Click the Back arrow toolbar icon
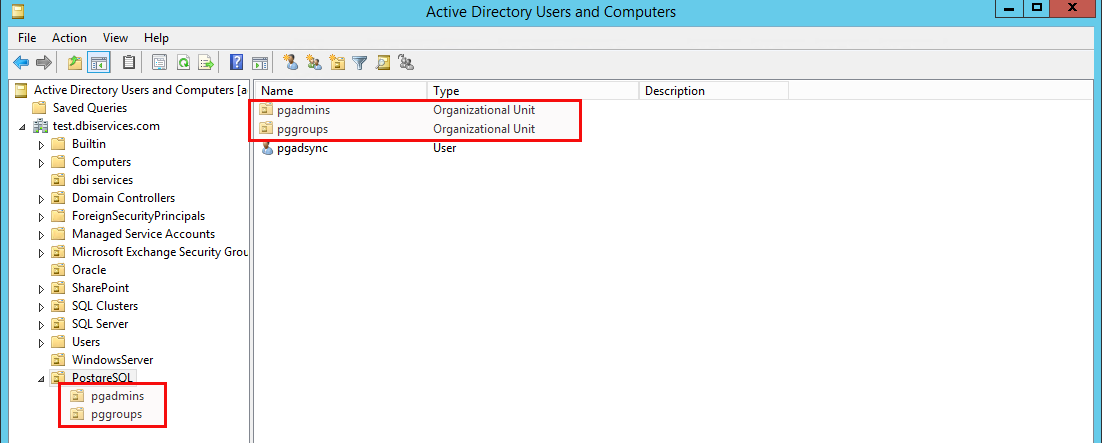Screen dimensions: 1102x443 tap(21, 63)
